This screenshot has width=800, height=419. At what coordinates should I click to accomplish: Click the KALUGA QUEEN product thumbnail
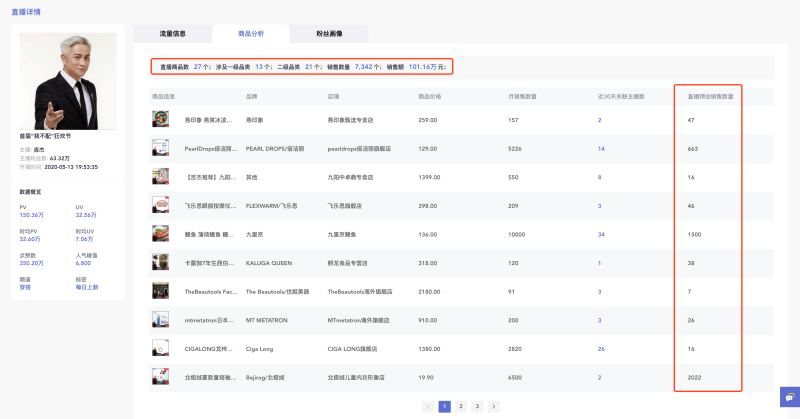point(160,263)
